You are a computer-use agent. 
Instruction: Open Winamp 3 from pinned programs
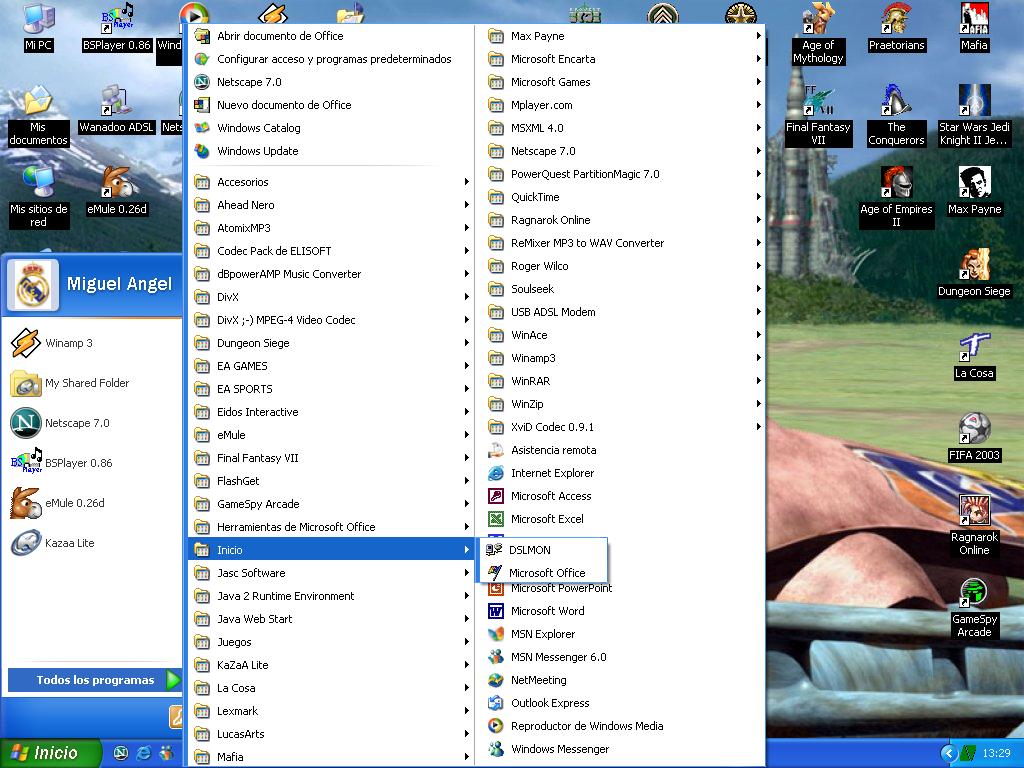[x=68, y=343]
